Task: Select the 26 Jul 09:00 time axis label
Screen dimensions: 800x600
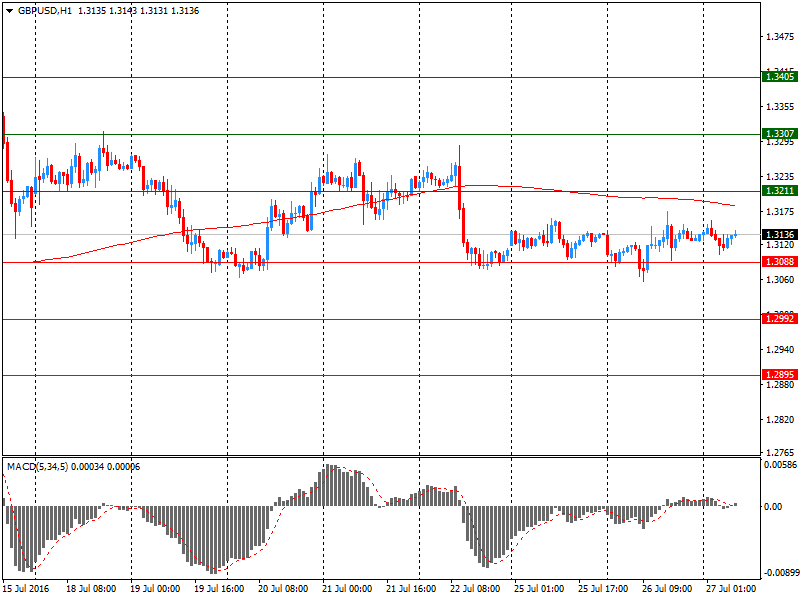Action: tap(667, 589)
